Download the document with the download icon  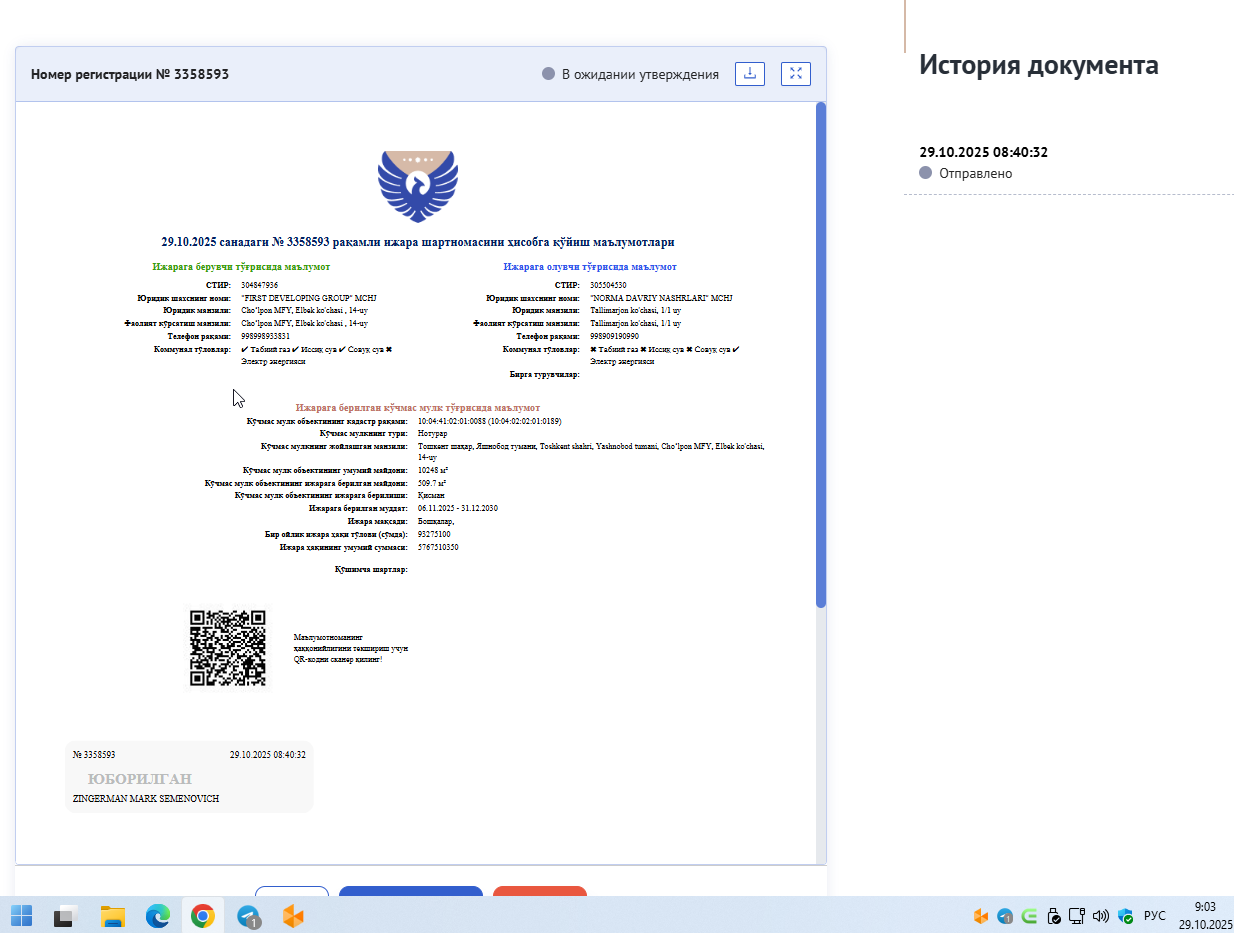(750, 74)
